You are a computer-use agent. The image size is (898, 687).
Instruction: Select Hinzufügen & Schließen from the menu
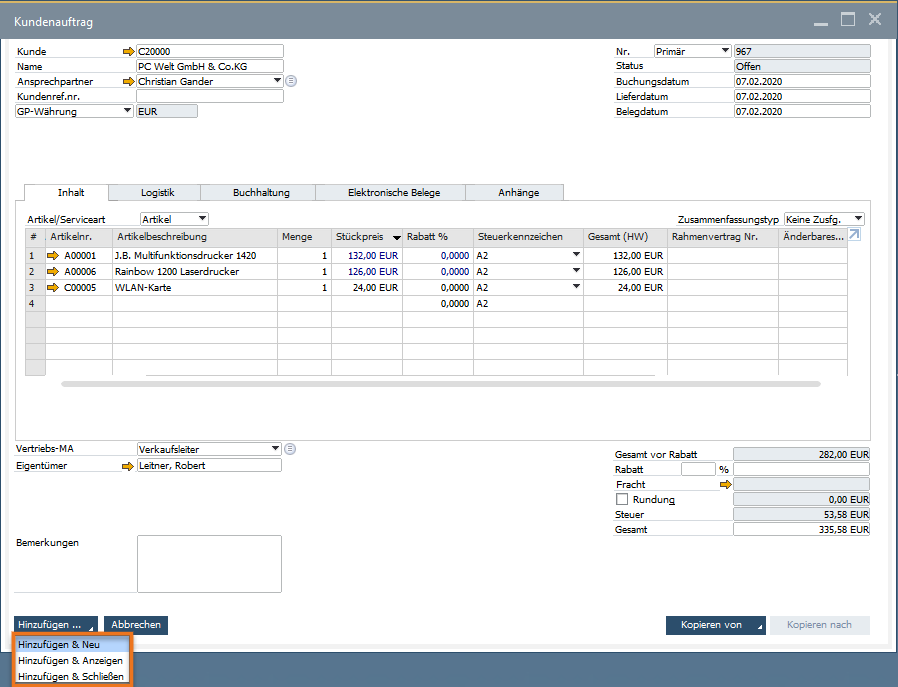(71, 677)
